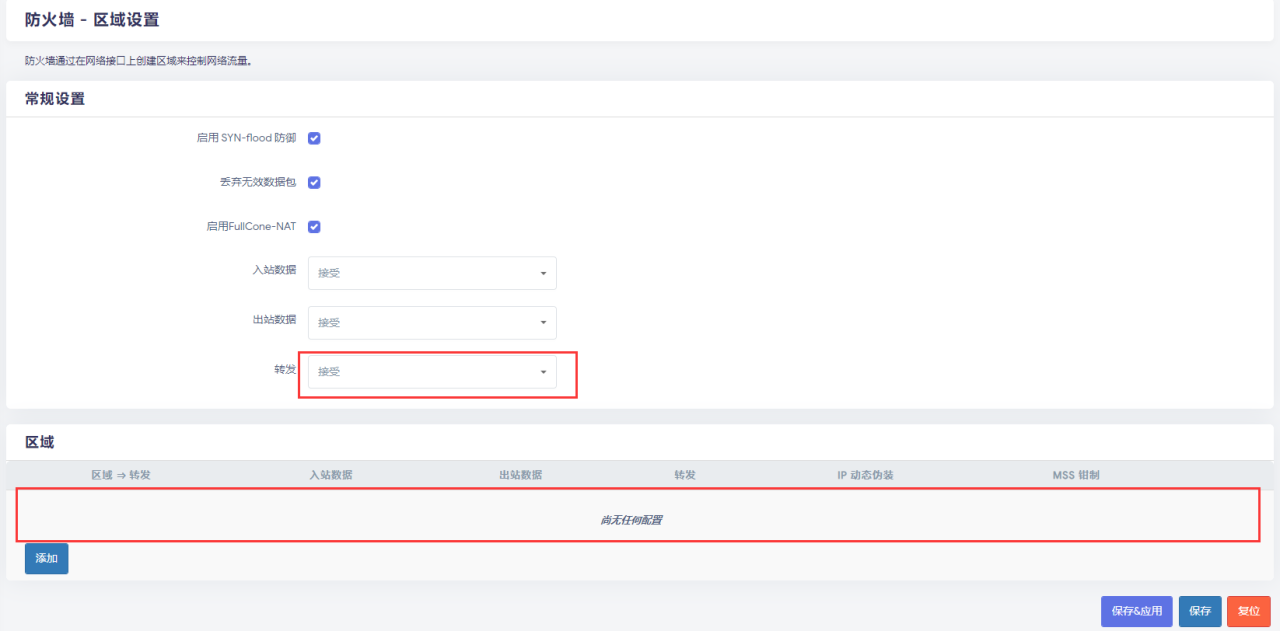The image size is (1280, 631).
Task: Click the 区域 ⇒ 转发 column header
Action: (x=120, y=475)
